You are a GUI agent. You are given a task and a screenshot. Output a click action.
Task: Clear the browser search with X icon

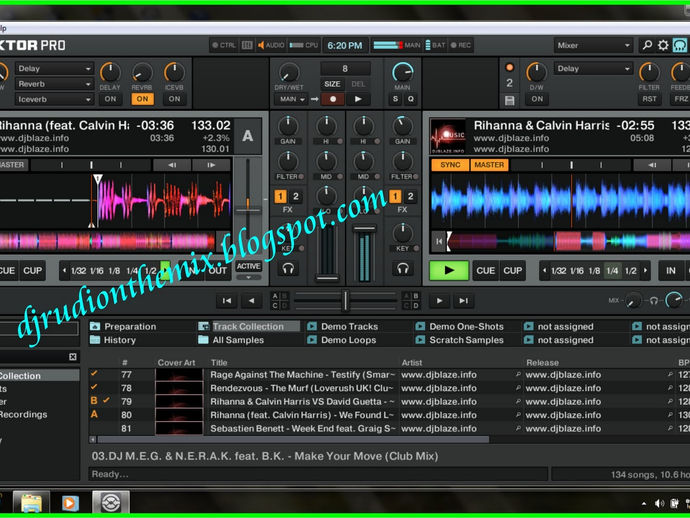pyautogui.click(x=73, y=356)
